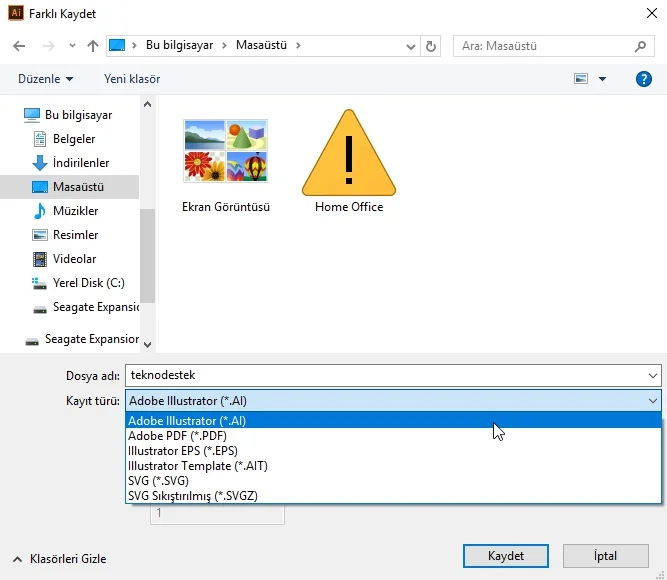Click the İptal button
Screen dimensions: 667x580
click(606, 556)
